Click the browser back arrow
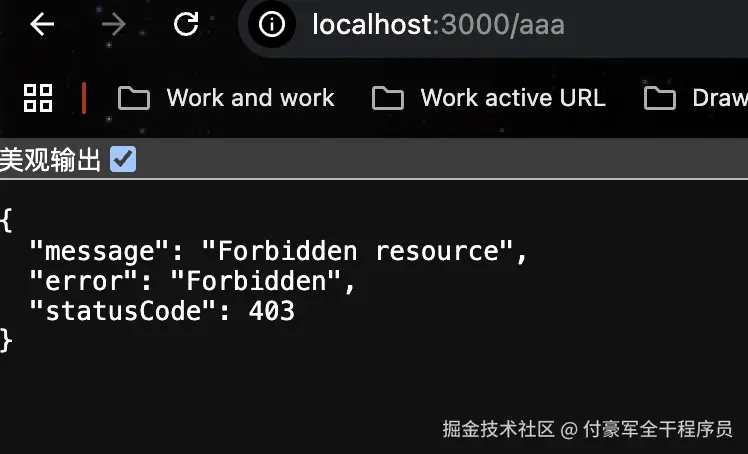This screenshot has width=748, height=454. 42,24
